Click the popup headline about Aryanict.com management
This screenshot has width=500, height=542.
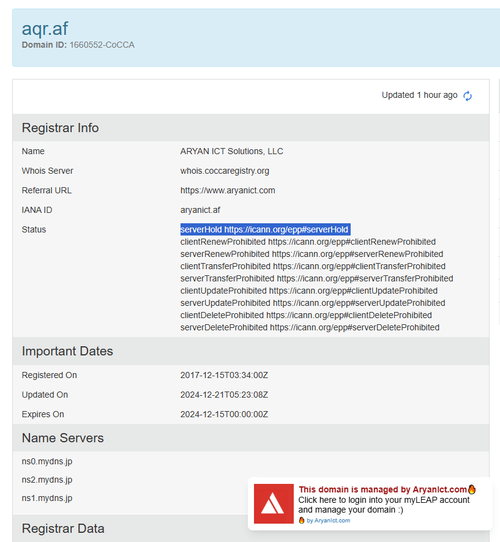[x=383, y=489]
